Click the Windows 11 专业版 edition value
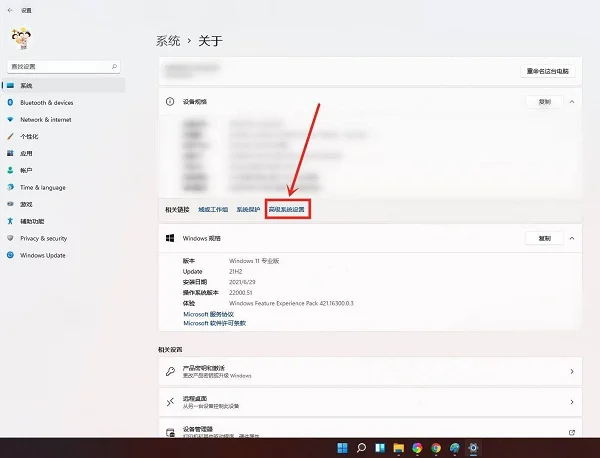600x458 pixels. (x=254, y=261)
